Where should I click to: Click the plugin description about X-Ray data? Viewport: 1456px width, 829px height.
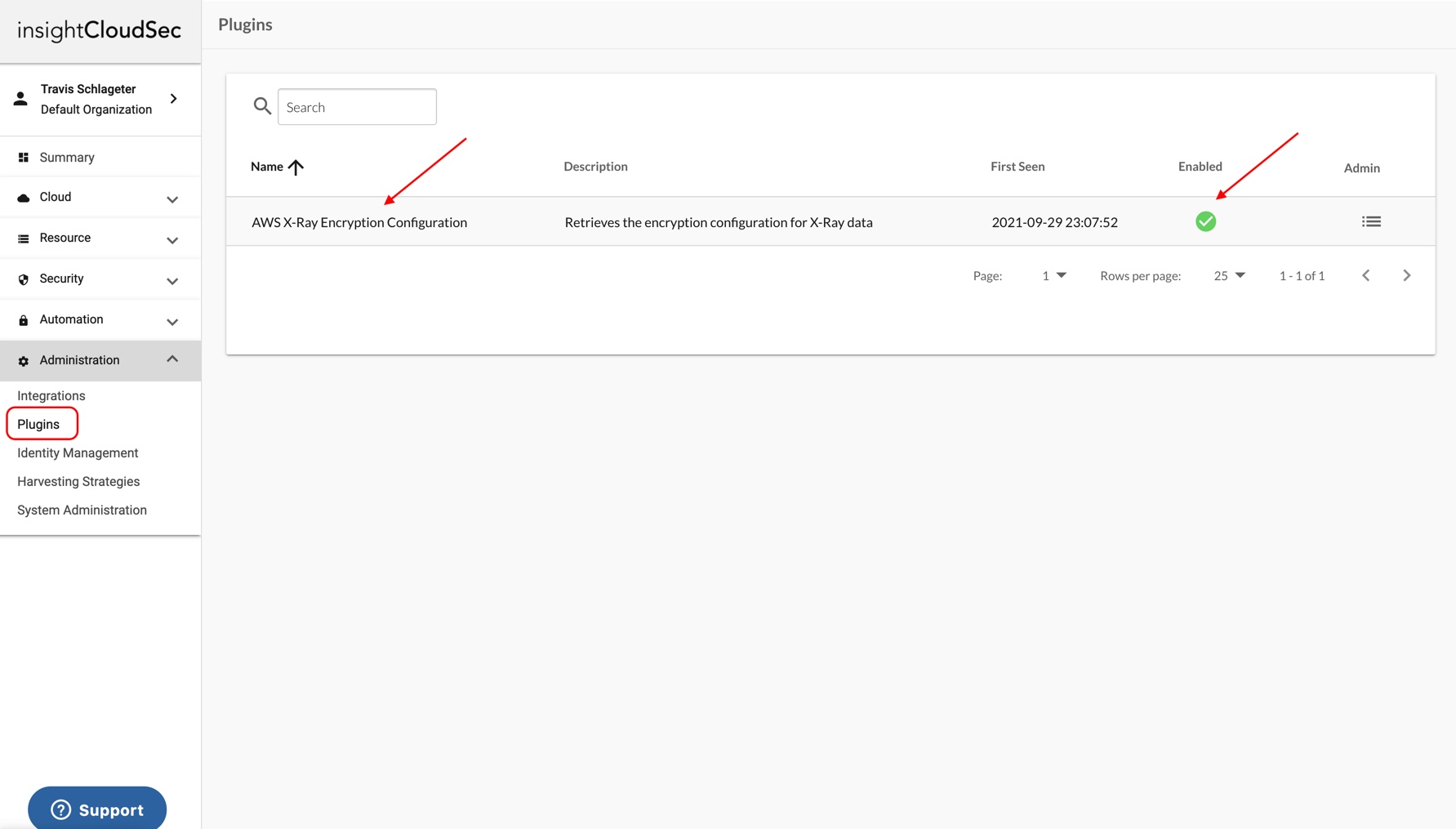[719, 222]
